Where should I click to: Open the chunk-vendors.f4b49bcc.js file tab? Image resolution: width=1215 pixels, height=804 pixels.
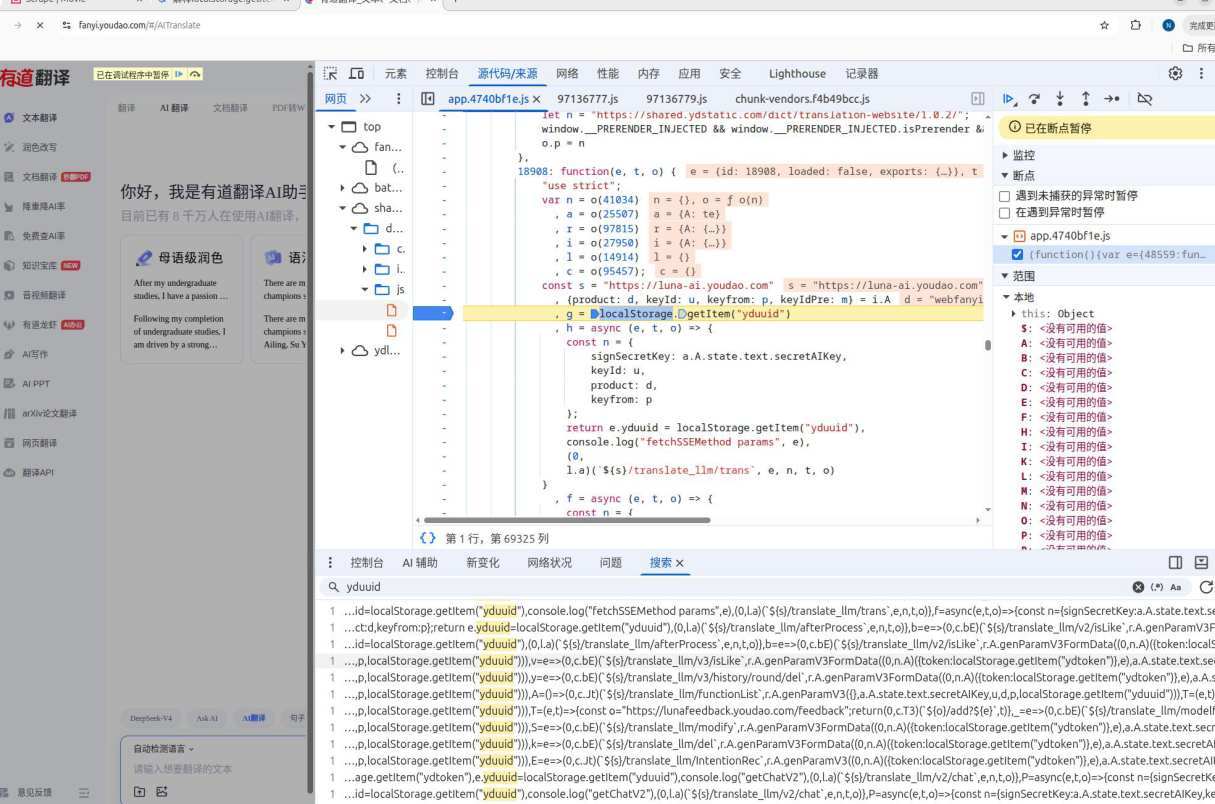802,99
